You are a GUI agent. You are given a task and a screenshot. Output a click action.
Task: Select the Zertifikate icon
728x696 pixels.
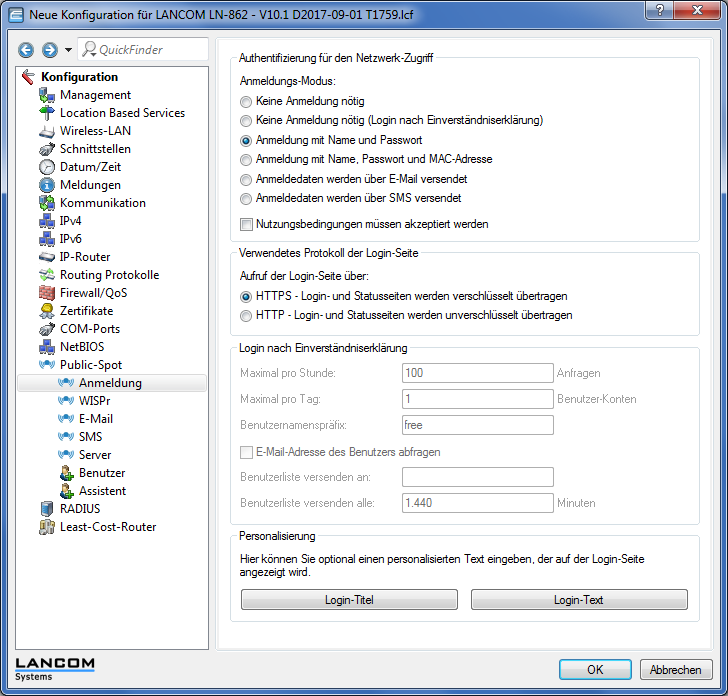[46, 311]
